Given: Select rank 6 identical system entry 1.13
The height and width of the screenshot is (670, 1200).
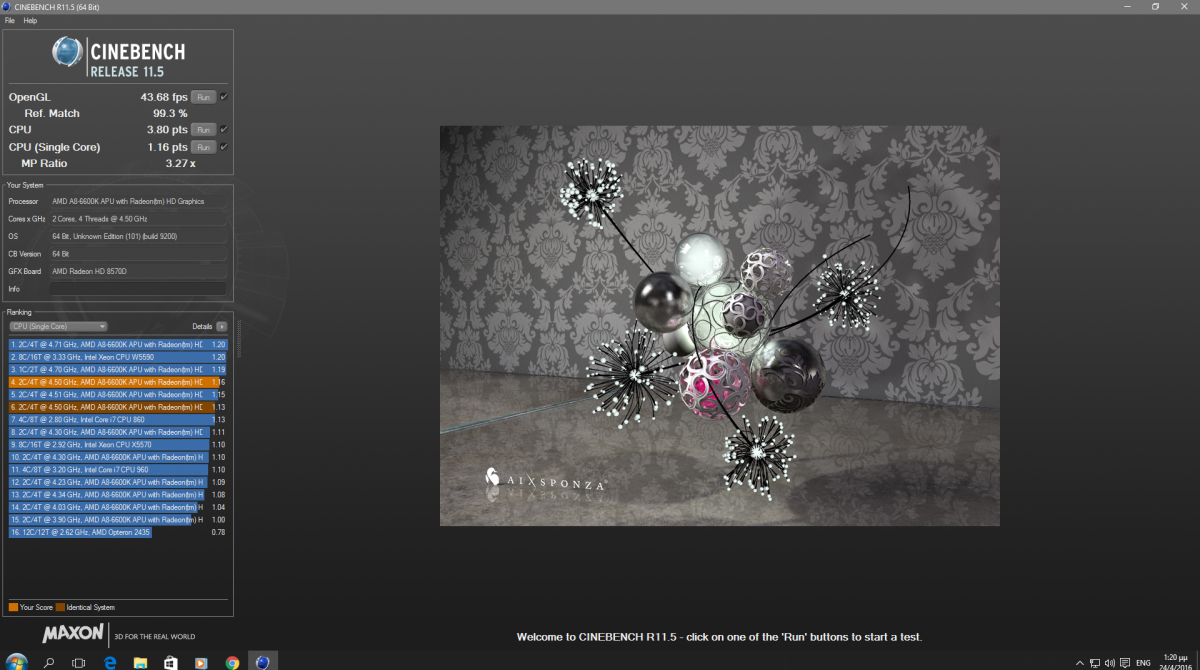Looking at the screenshot, I should coord(118,407).
